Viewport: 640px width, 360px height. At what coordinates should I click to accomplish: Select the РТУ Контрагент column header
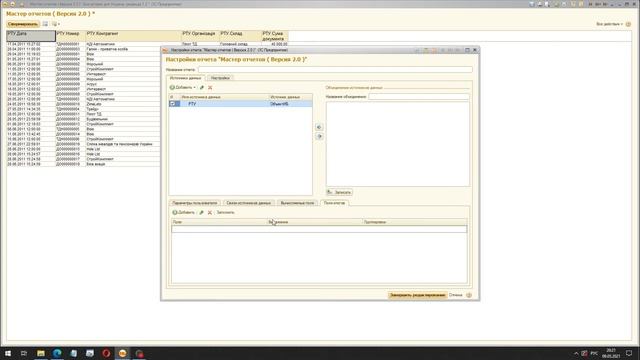coord(133,36)
